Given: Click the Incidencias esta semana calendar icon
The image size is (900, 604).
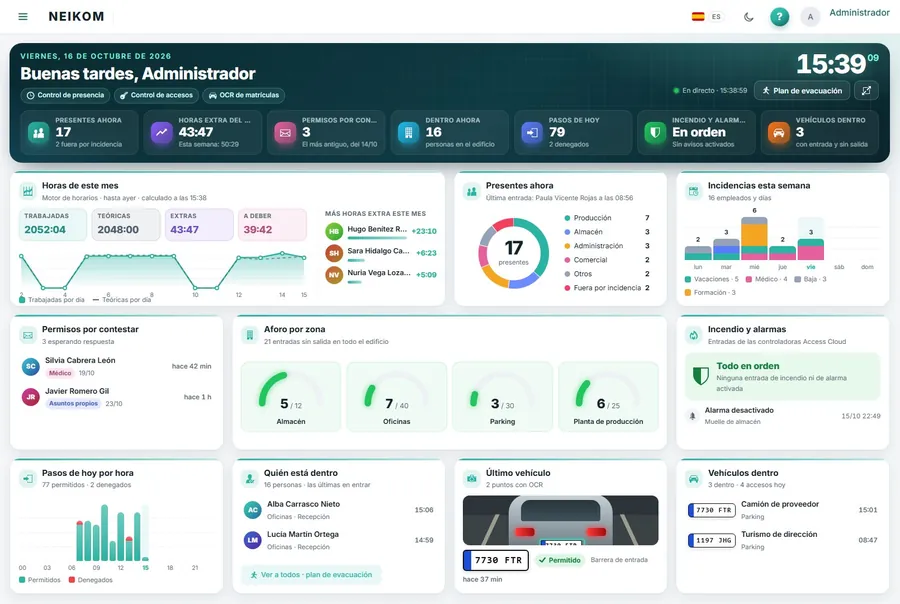Looking at the screenshot, I should [x=693, y=191].
